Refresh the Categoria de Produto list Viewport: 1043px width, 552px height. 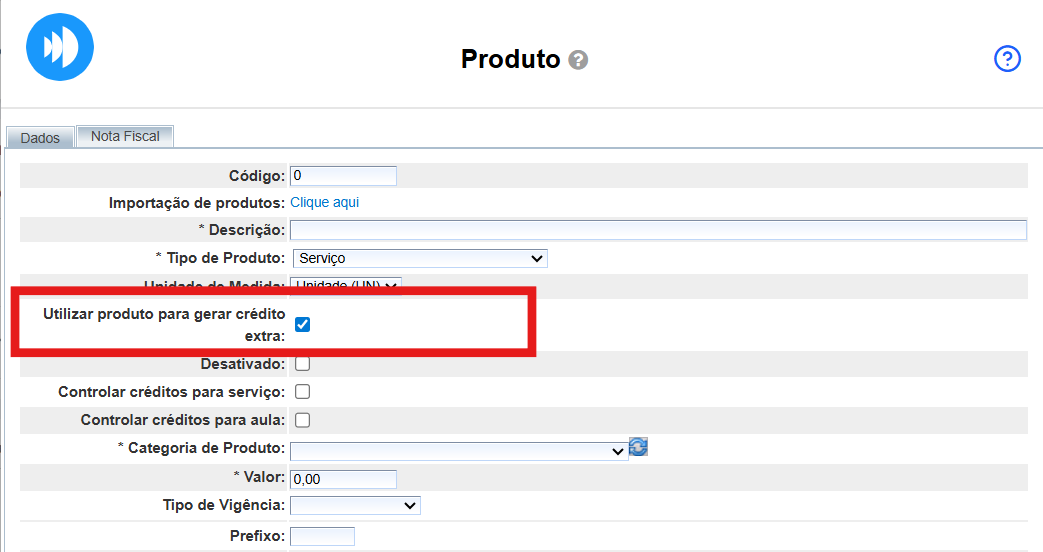pos(638,446)
